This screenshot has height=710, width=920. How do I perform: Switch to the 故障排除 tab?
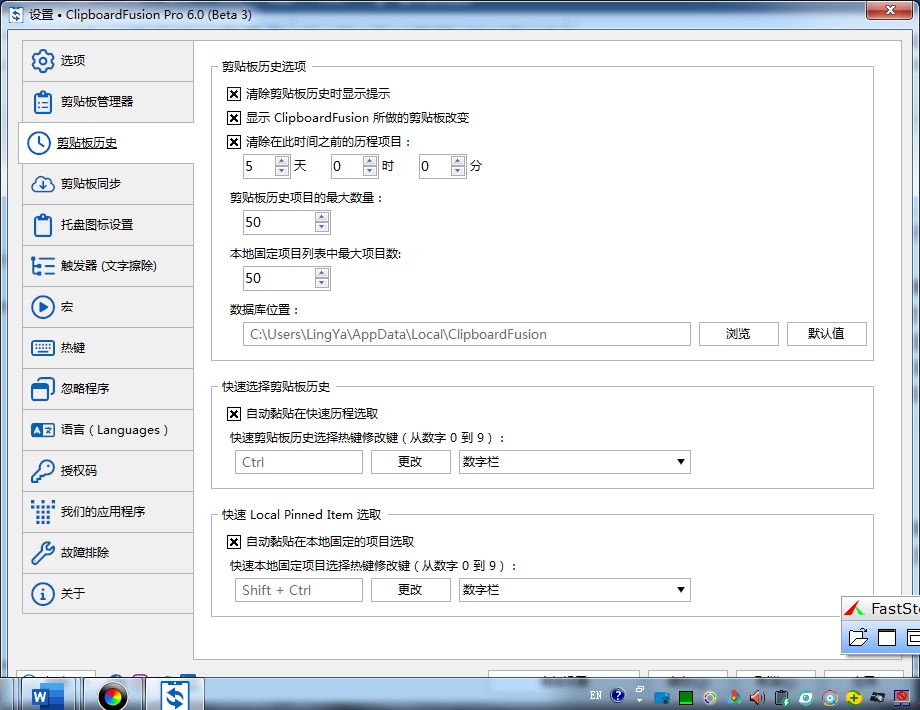point(108,553)
